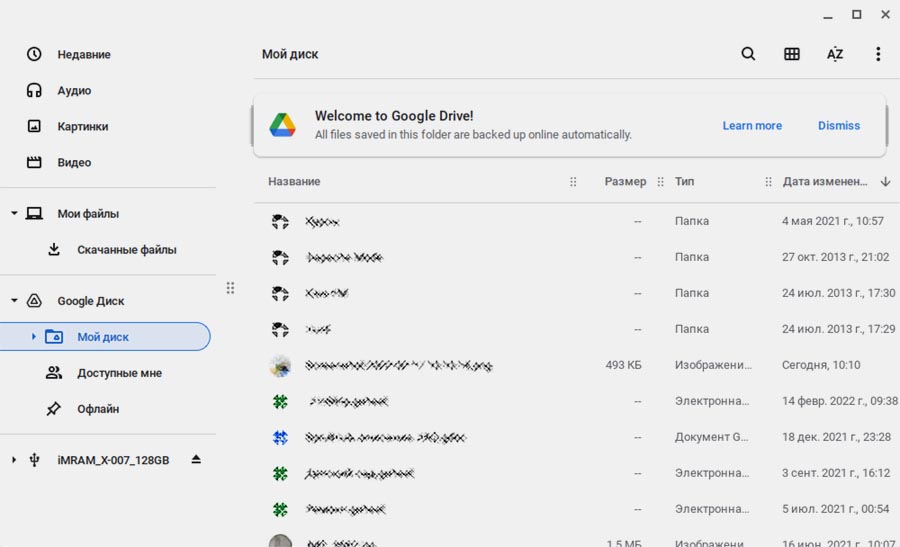
Task: Click the Размер column resize handle
Action: (x=660, y=182)
